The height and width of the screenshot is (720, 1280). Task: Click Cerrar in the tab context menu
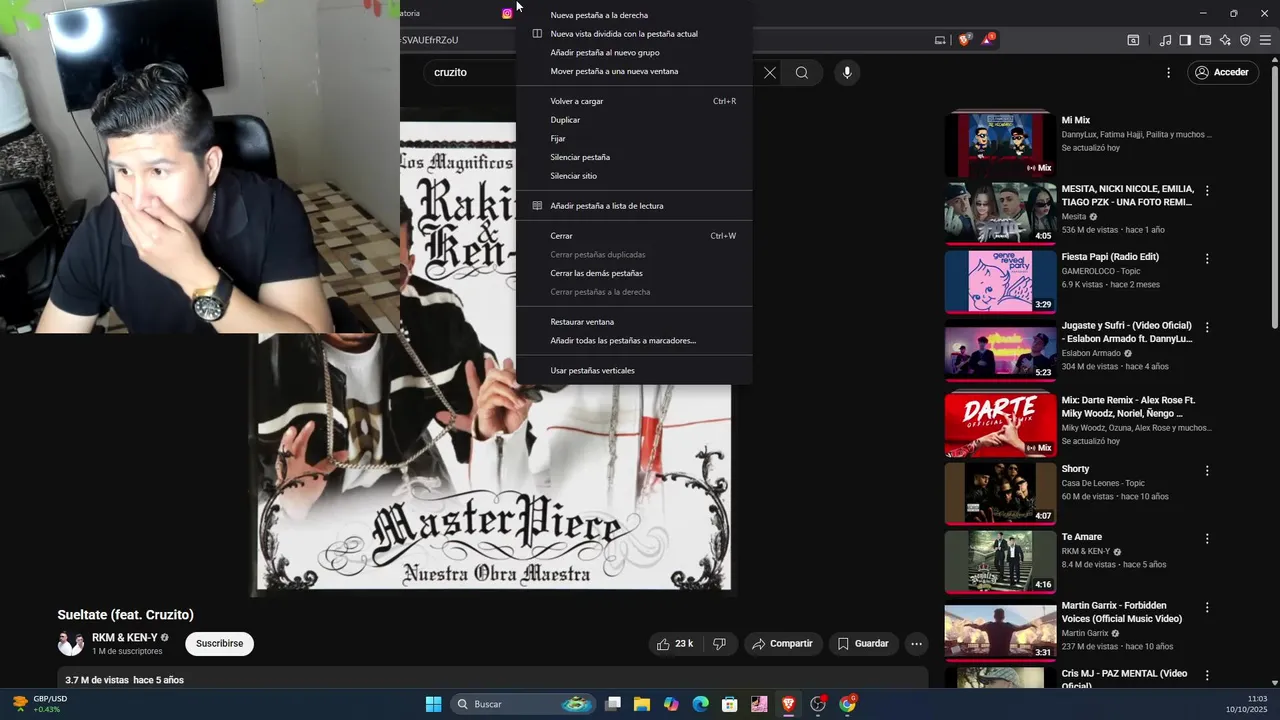coord(634,236)
